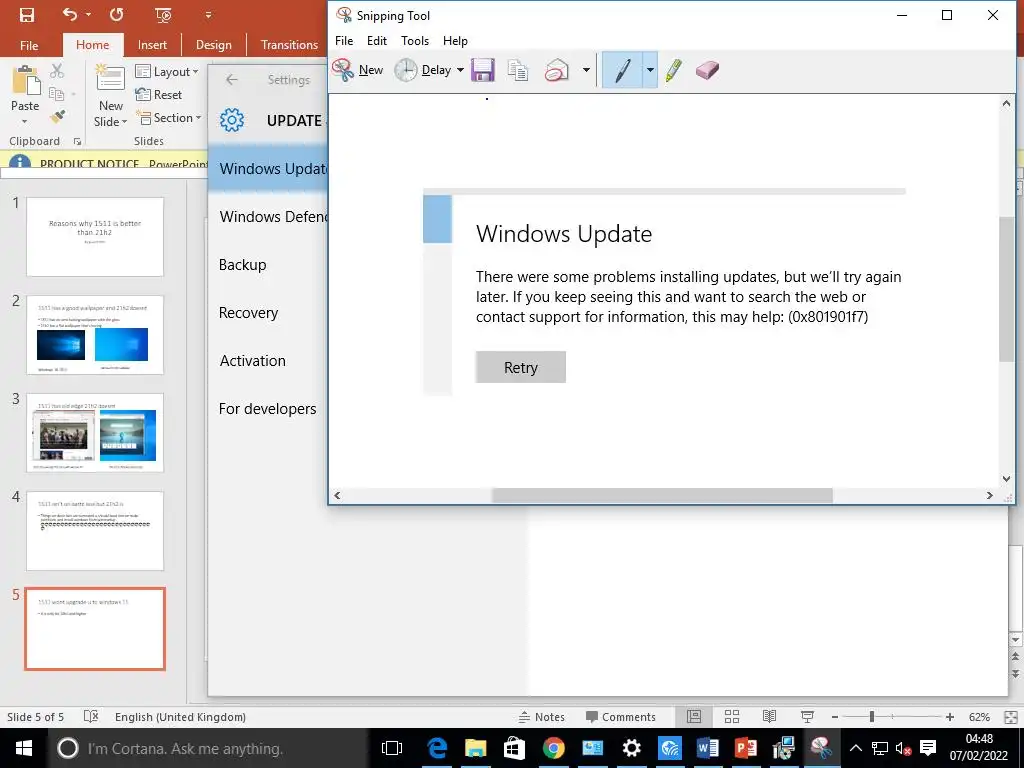Open Comments pane from status bar
Viewport: 1024px width, 768px height.
tap(620, 717)
